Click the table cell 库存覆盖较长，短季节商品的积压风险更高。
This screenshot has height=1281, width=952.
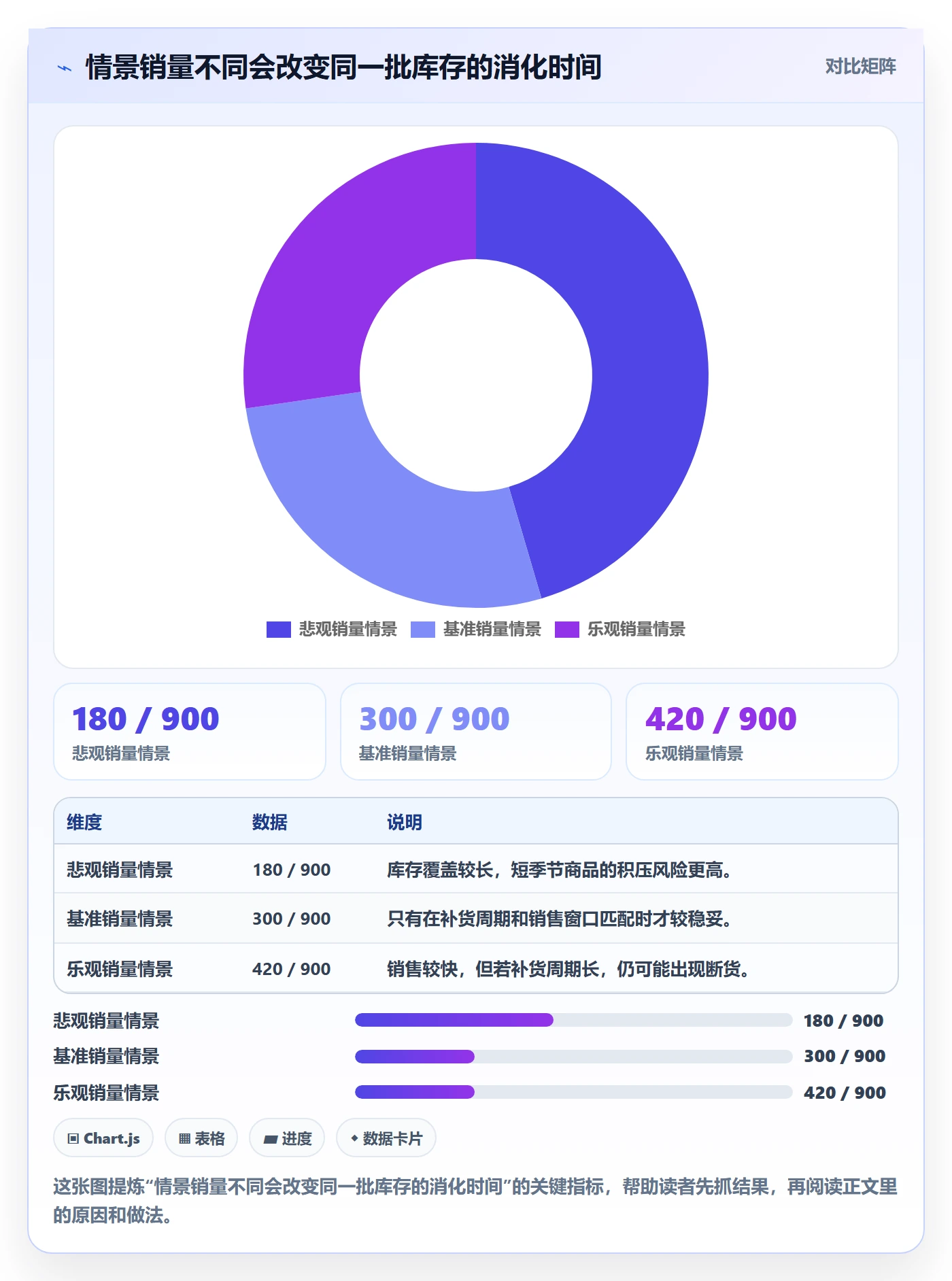coord(559,870)
